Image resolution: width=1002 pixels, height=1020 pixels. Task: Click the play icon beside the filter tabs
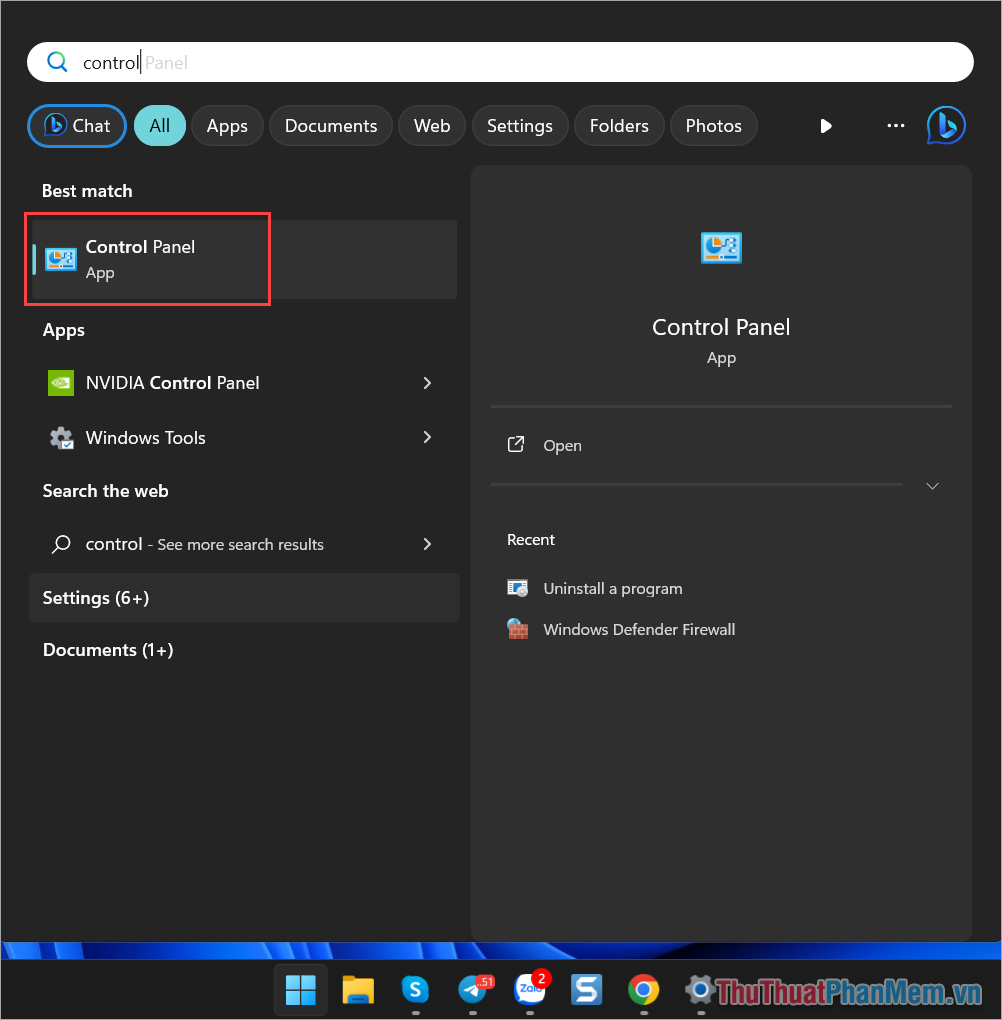pos(825,125)
